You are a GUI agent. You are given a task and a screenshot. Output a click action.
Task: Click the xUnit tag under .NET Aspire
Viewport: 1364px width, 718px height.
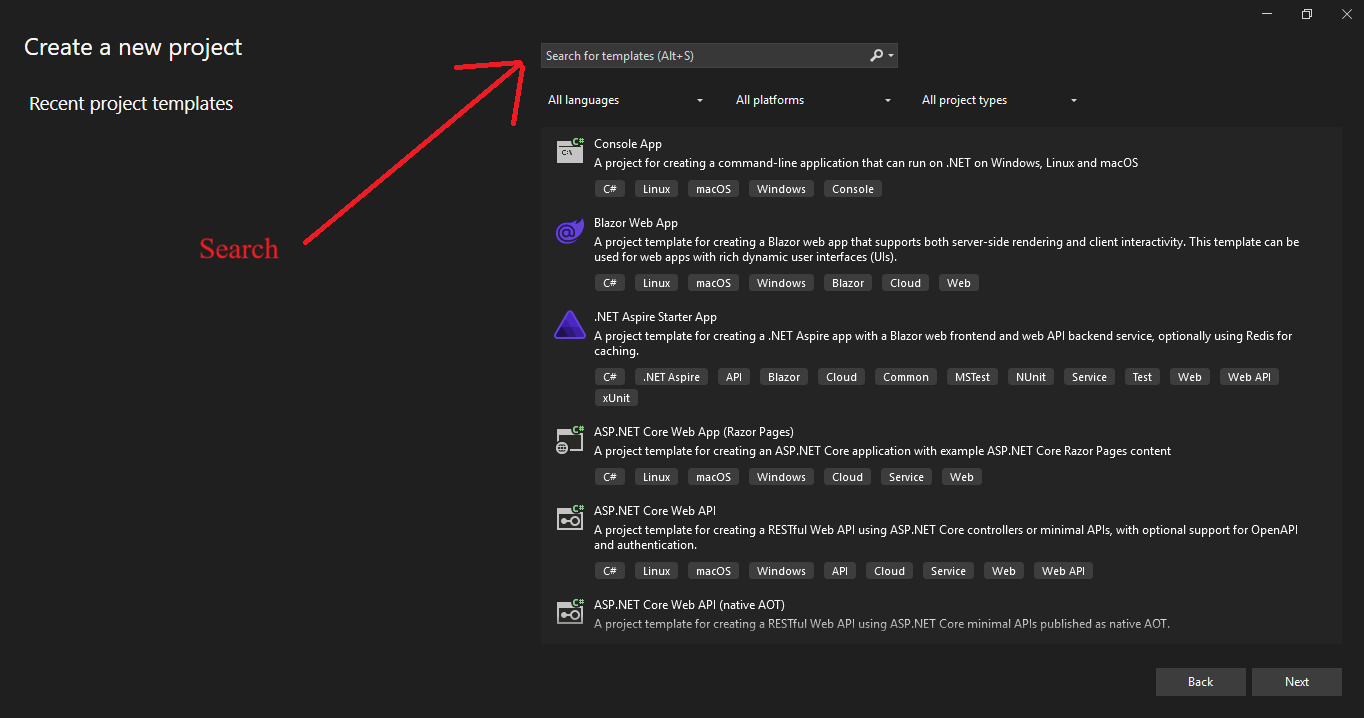[x=616, y=398]
